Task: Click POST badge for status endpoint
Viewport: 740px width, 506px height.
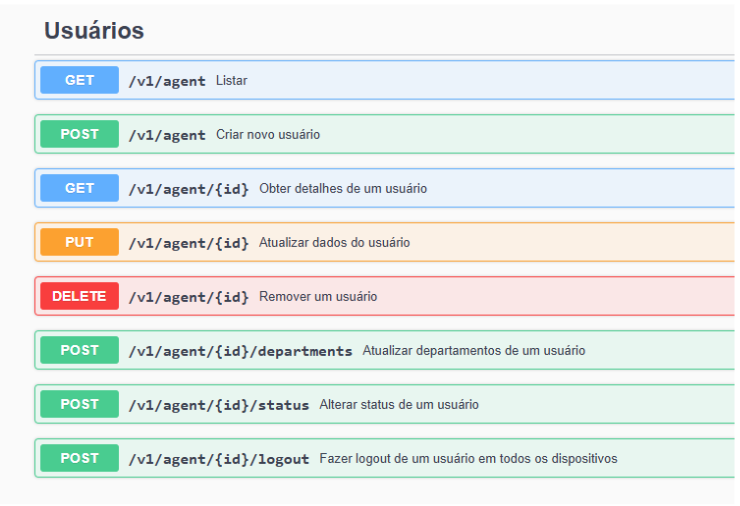Action: (x=79, y=404)
